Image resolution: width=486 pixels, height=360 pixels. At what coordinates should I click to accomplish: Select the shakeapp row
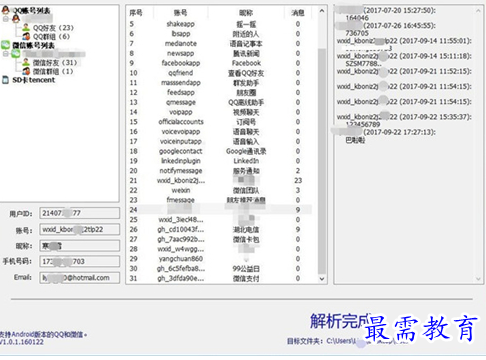(220, 24)
